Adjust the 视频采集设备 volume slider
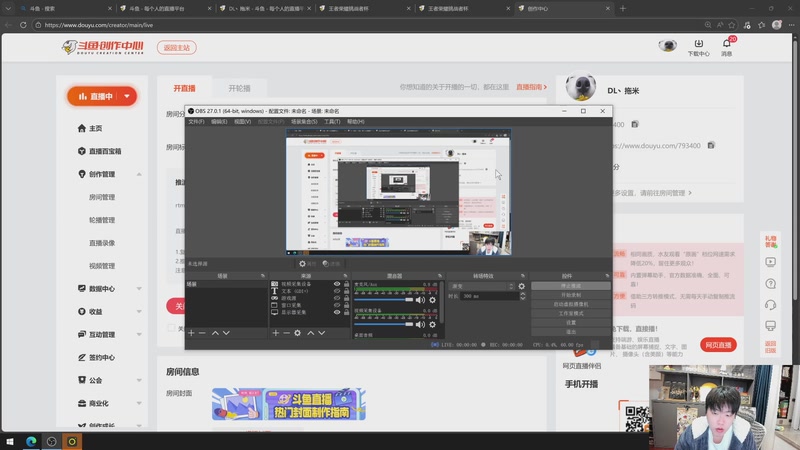800x450 pixels. click(x=384, y=324)
